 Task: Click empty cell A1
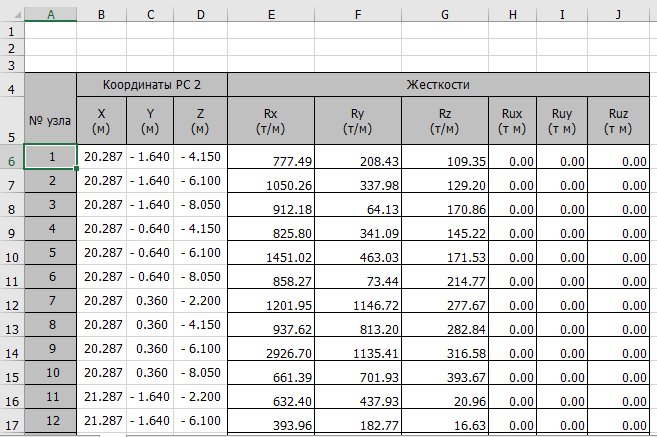click(51, 31)
